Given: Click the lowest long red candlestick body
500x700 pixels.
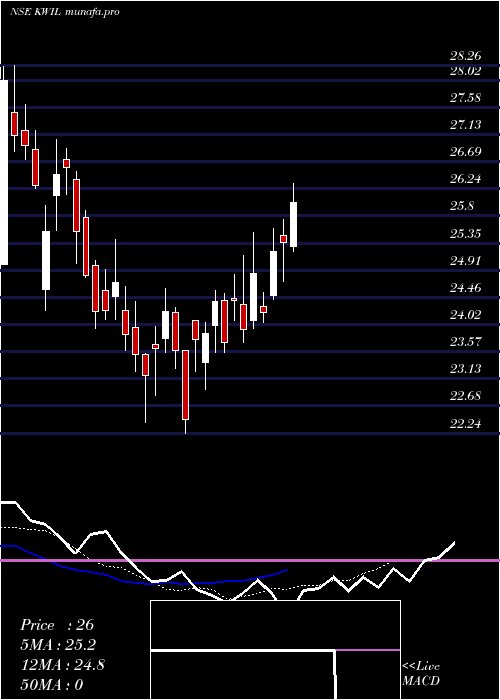Looking at the screenshot, I should click(185, 385).
